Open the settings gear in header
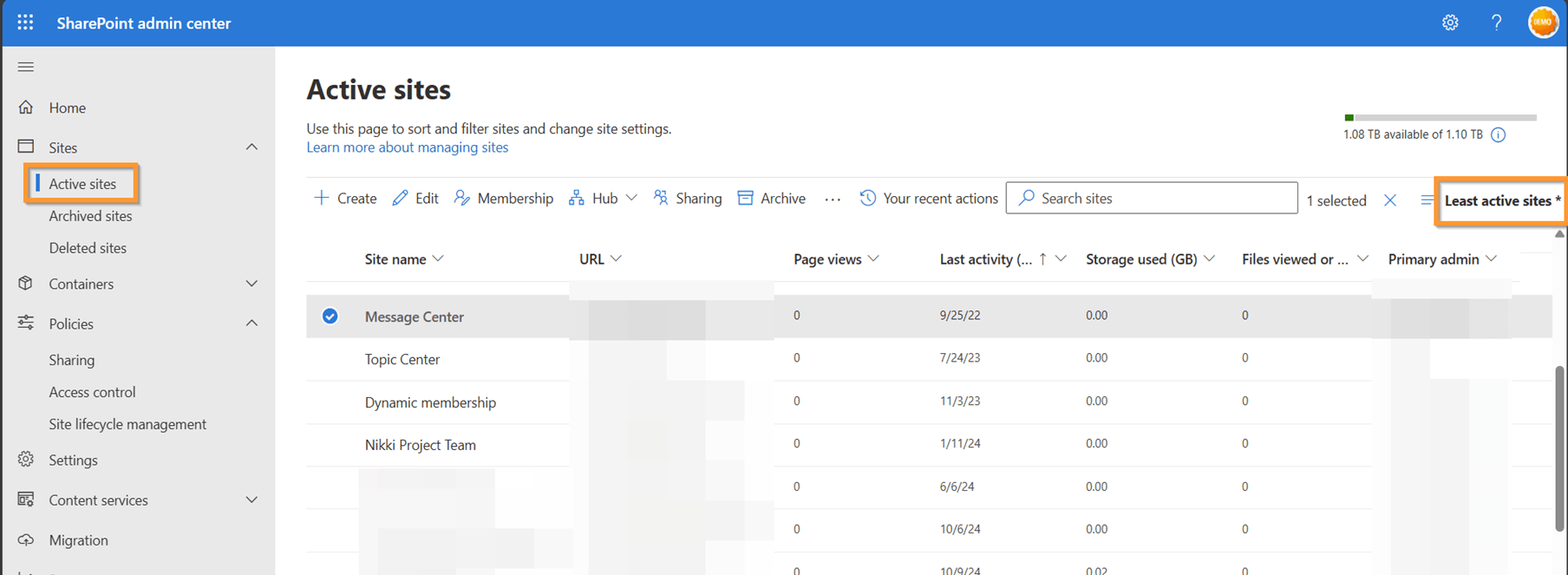Image resolution: width=1568 pixels, height=575 pixels. tap(1450, 23)
